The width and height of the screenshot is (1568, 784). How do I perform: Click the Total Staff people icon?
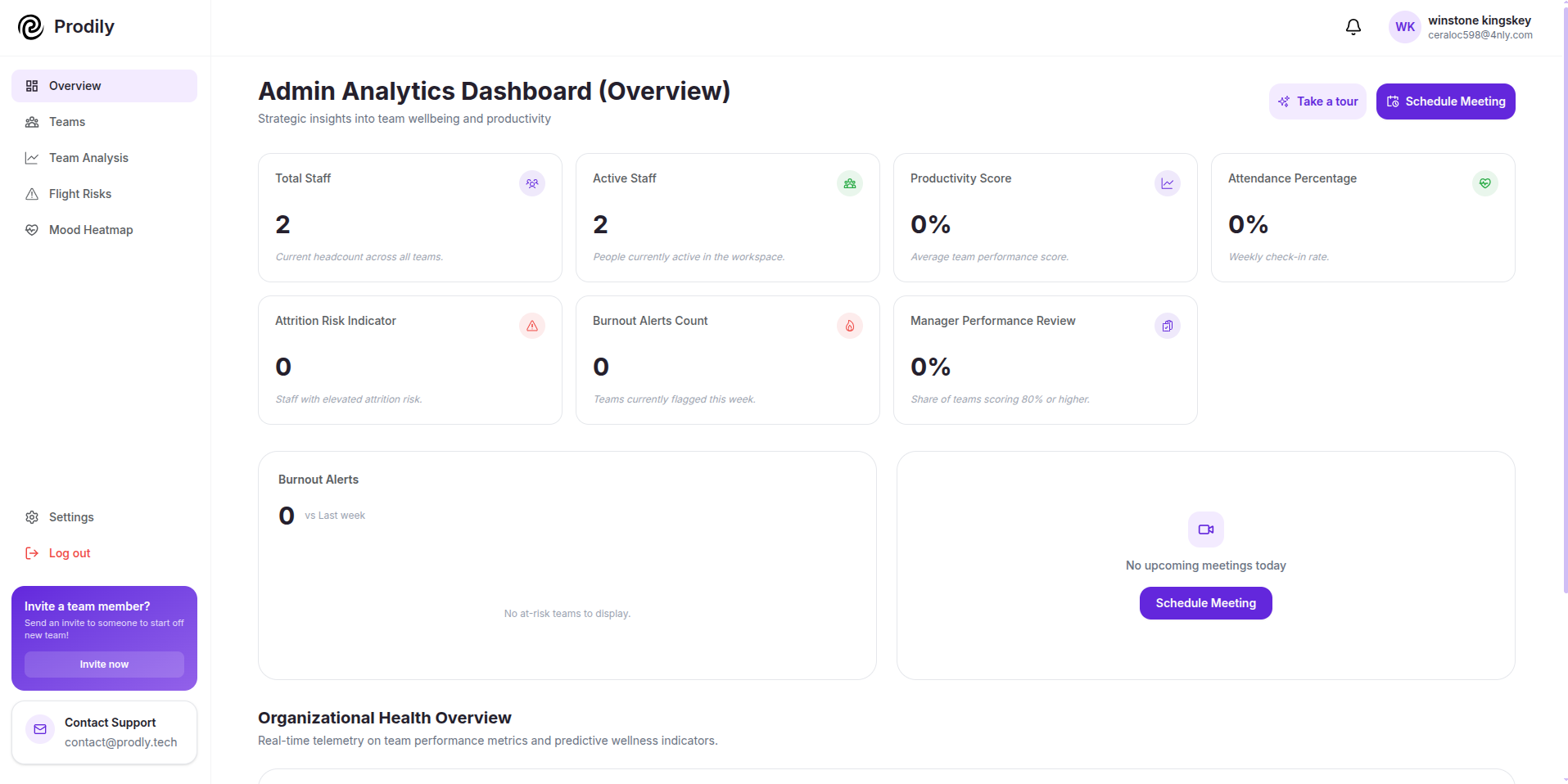(x=532, y=183)
